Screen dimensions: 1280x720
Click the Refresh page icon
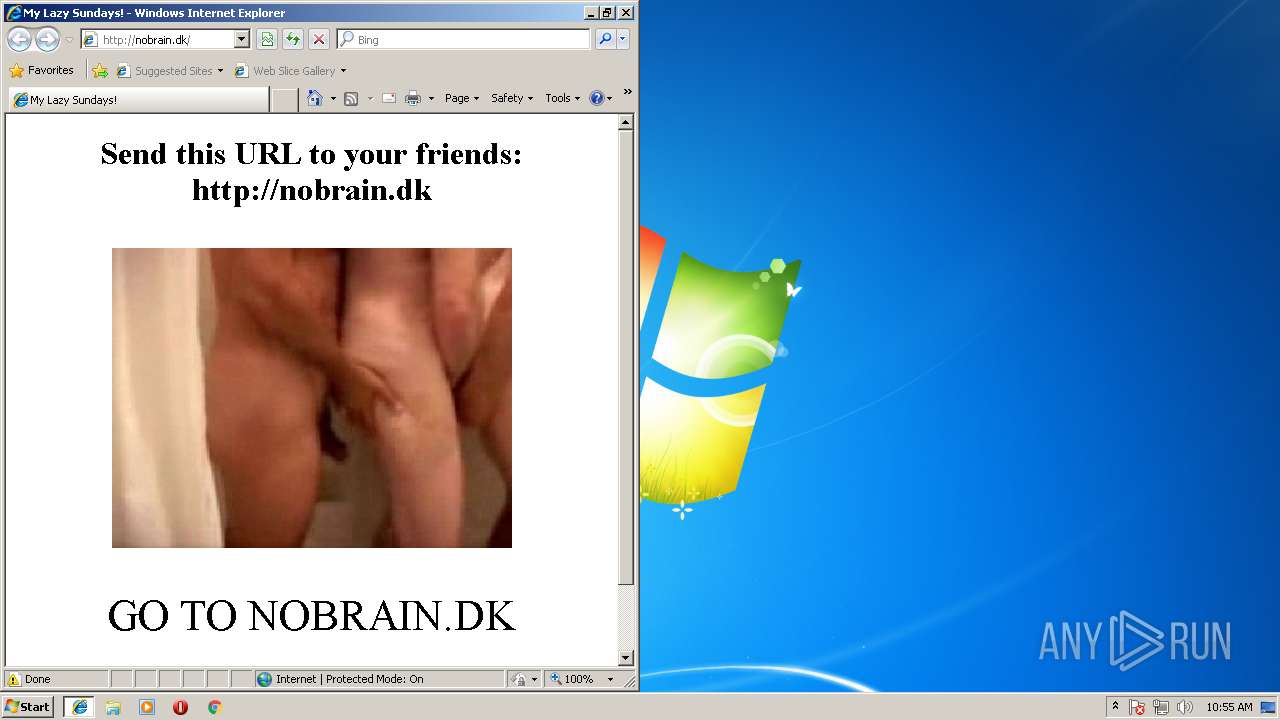click(x=293, y=40)
